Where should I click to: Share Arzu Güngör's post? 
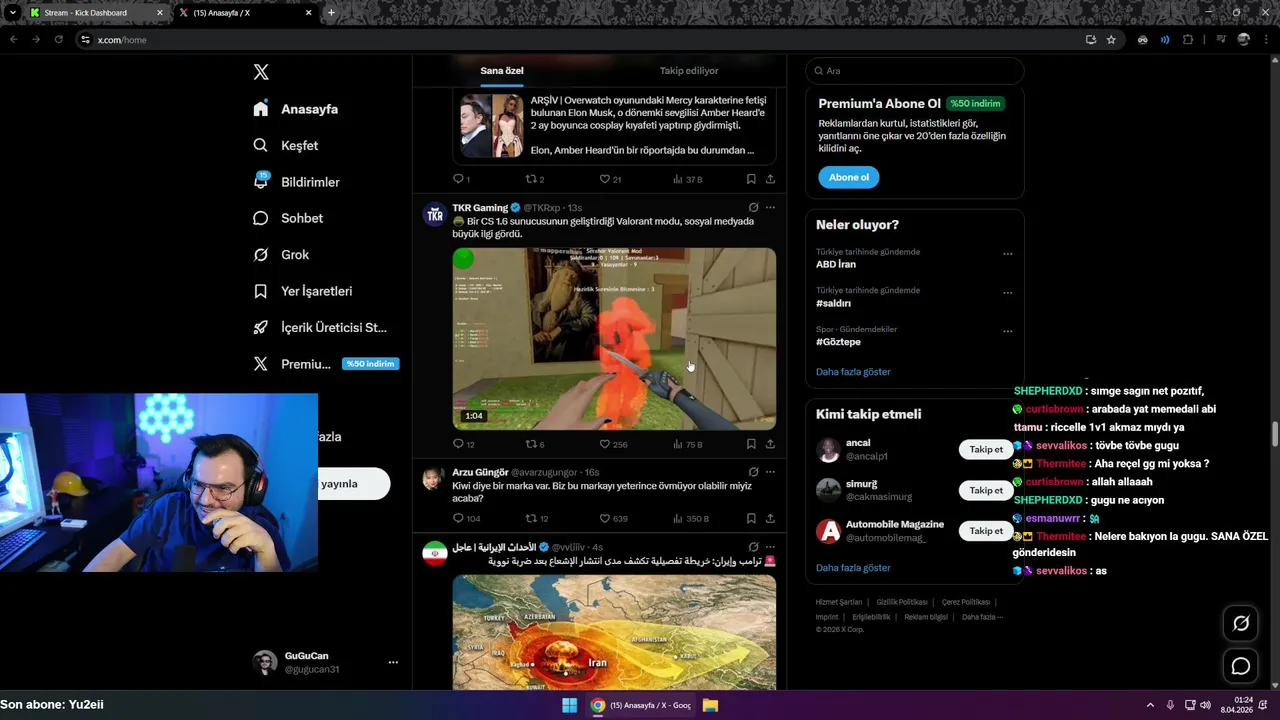770,518
